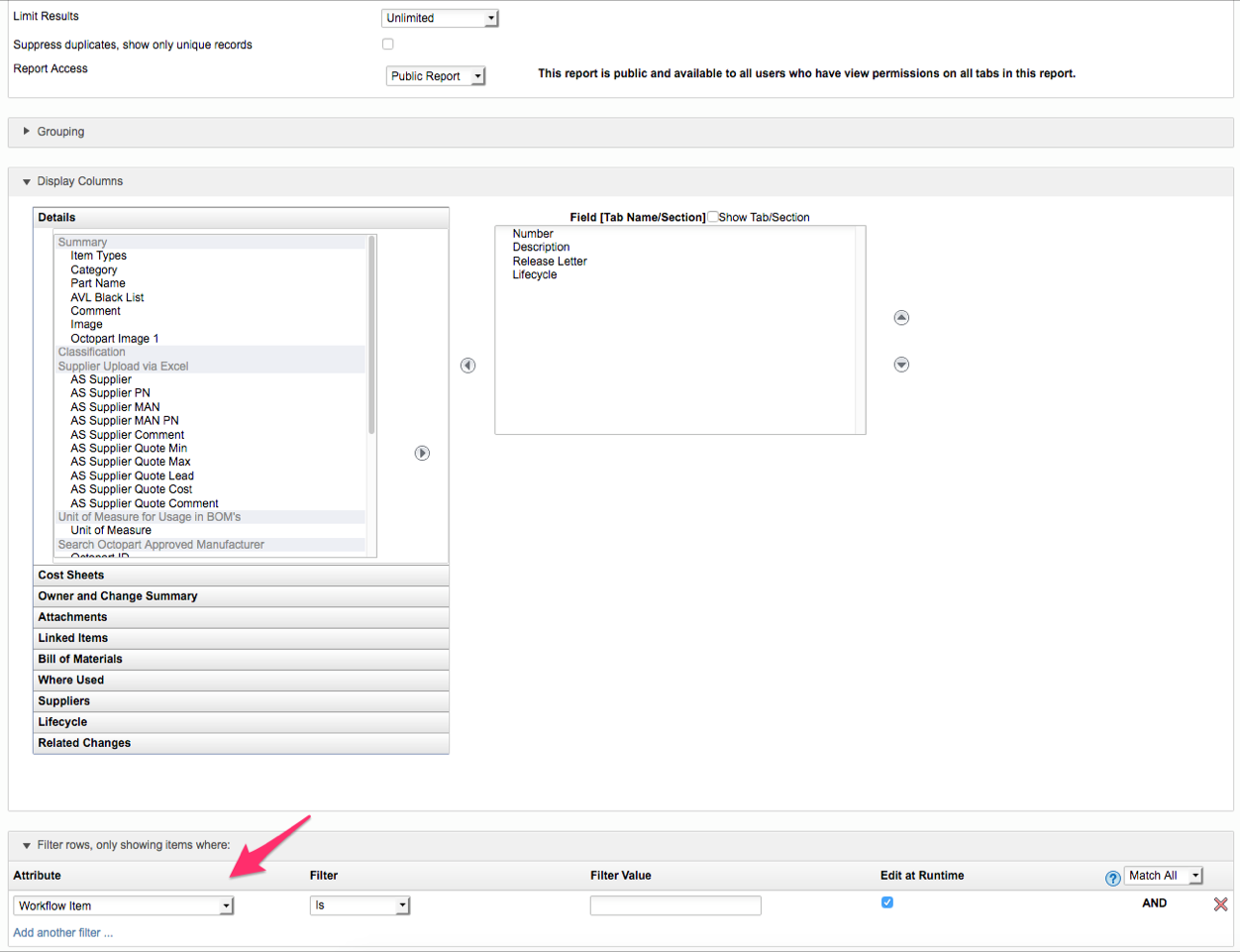This screenshot has width=1240, height=952.
Task: Open the filter operator 'Is' dropdown
Action: pyautogui.click(x=360, y=904)
